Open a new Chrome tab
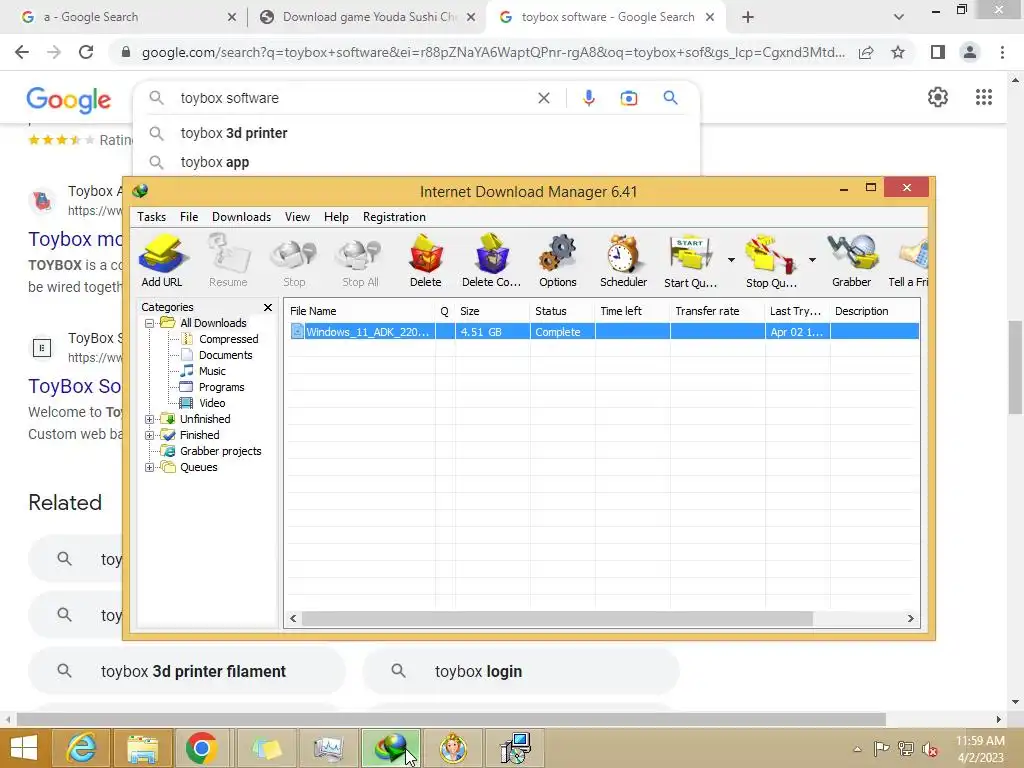 [x=748, y=17]
